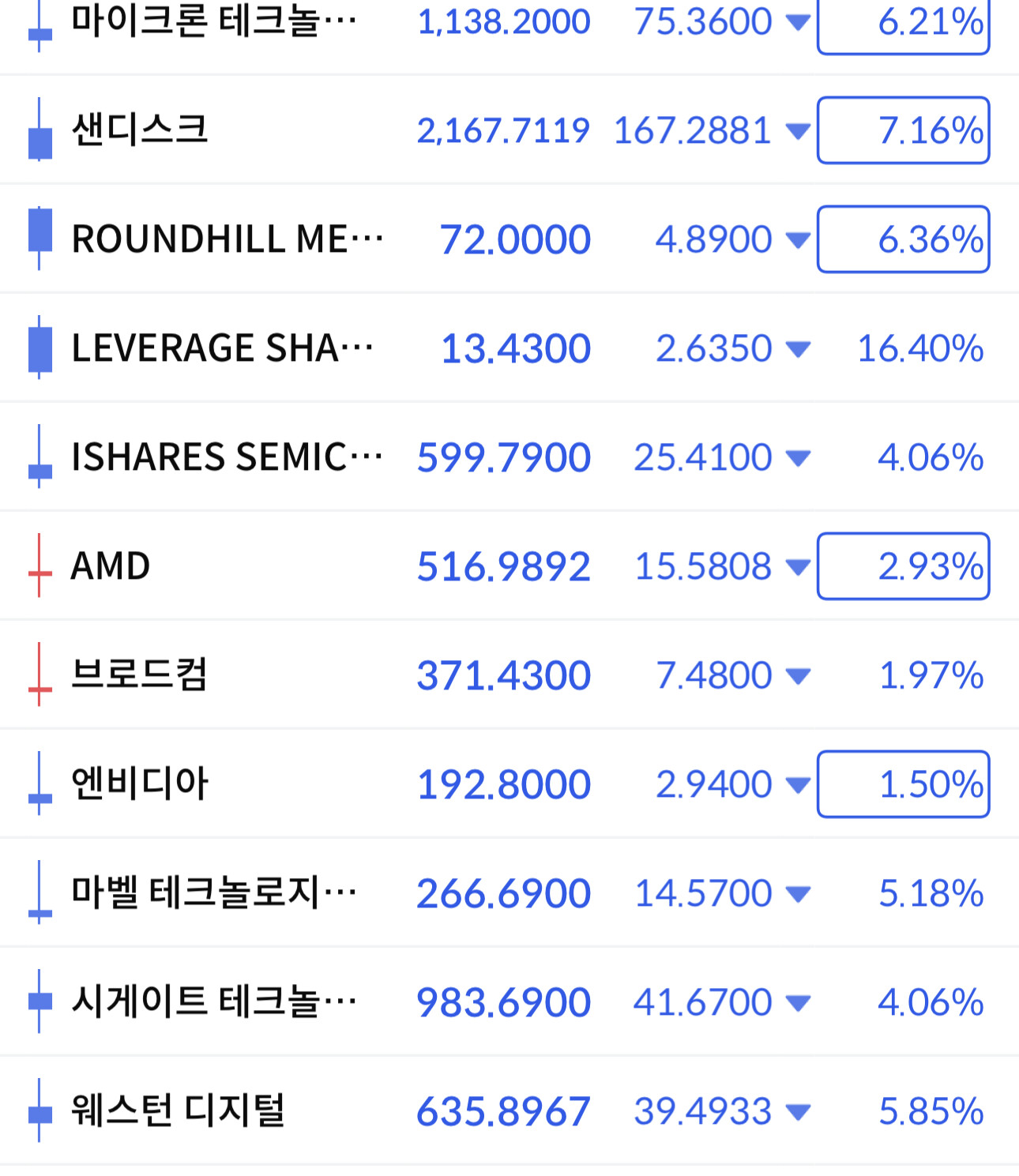1019x1176 pixels.
Task: Open the 마이크론 테크놀… stock row
Action: (x=509, y=24)
